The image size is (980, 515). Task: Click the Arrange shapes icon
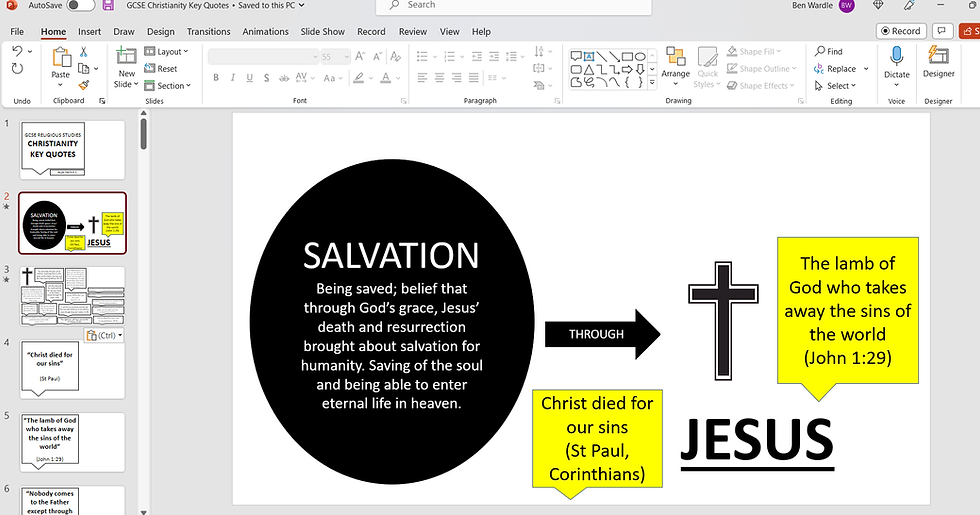coord(675,60)
